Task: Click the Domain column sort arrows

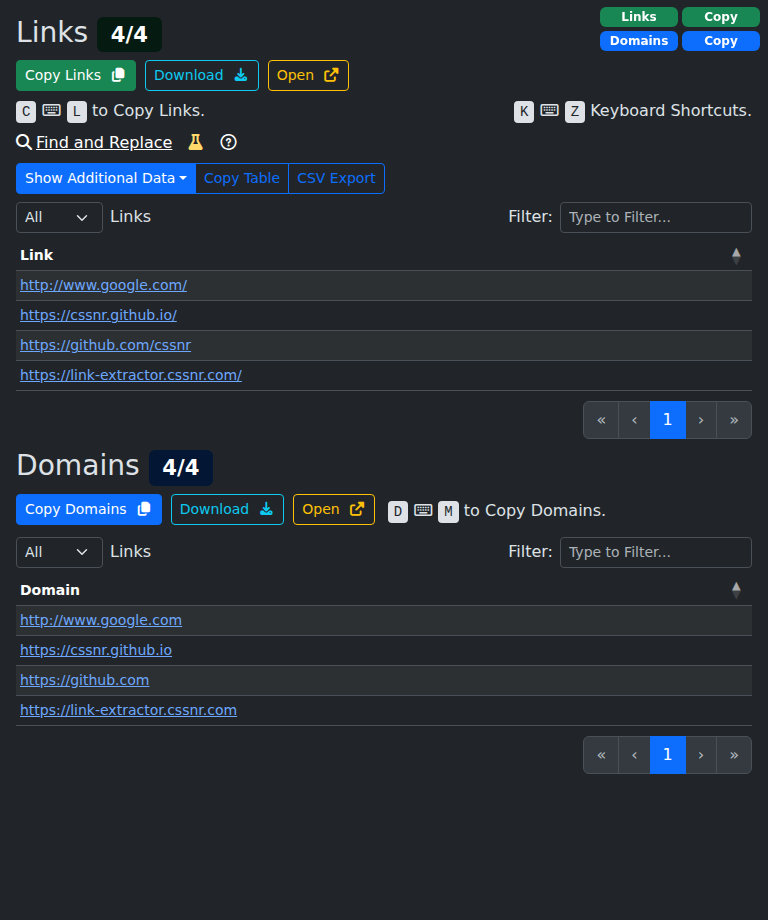Action: pyautogui.click(x=736, y=590)
